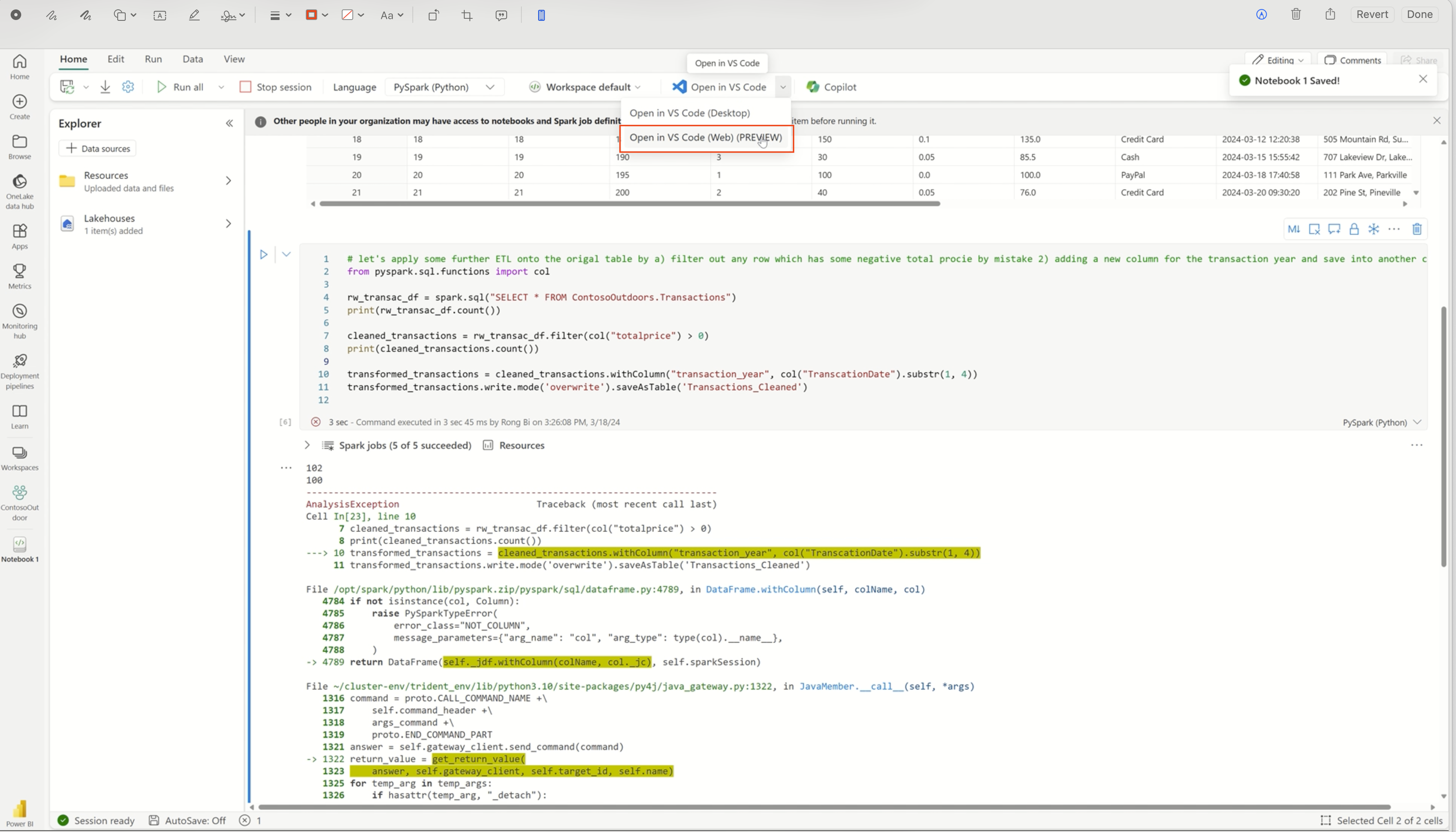Select the Sketch pen tool in markup toolbar
The image size is (1456, 832).
(51, 16)
